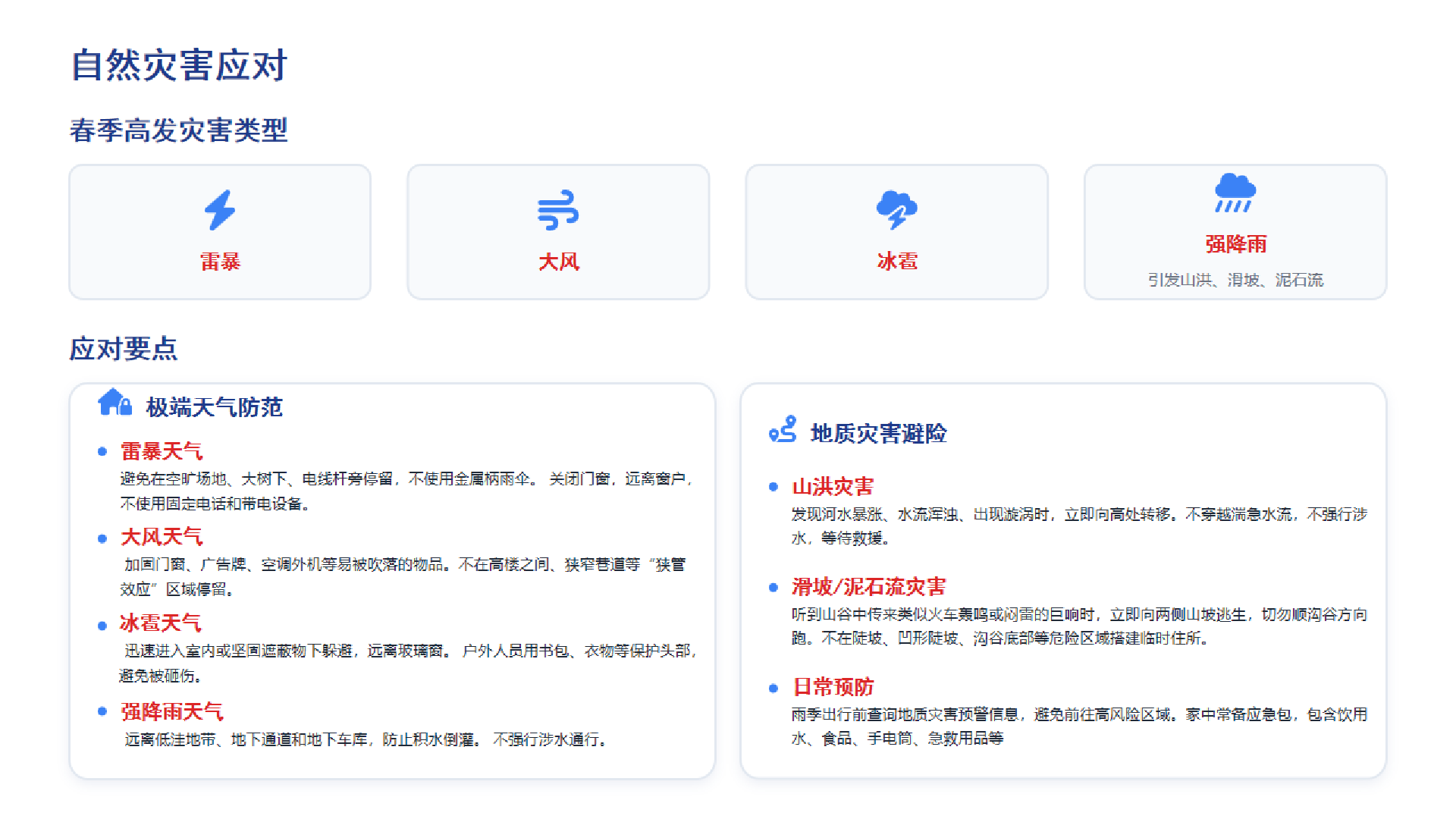
Task: Click the lightning bolt thunderstorm icon
Action: 220,210
